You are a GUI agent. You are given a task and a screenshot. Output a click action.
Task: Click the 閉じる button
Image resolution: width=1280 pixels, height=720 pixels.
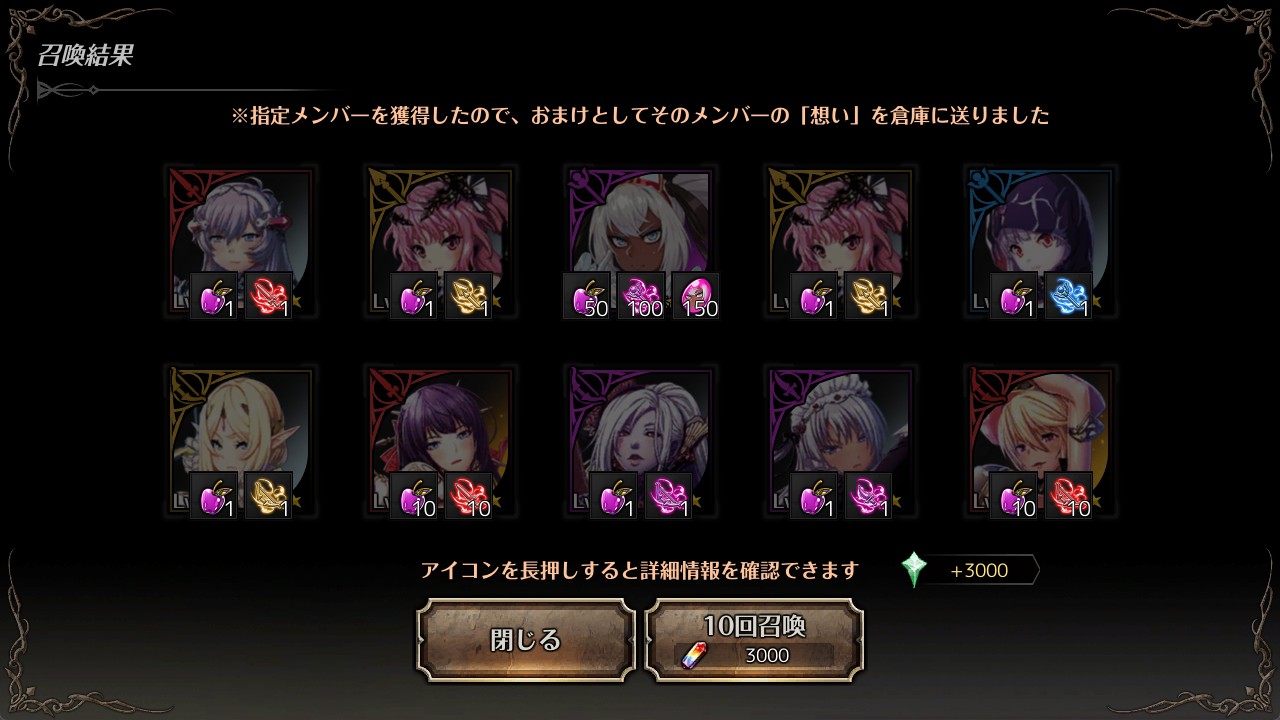[x=526, y=640]
